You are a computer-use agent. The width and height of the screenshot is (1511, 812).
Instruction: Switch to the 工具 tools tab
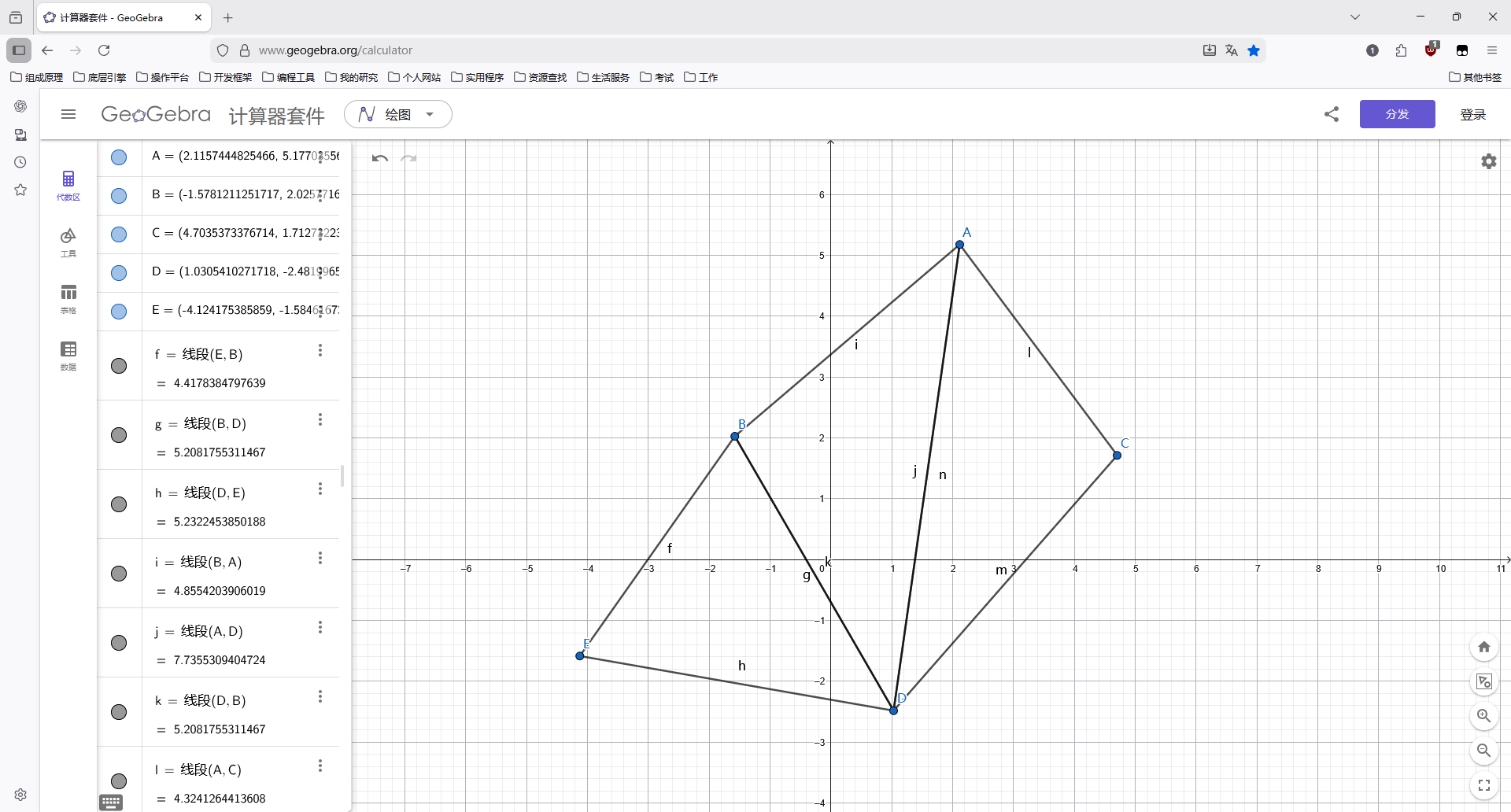coord(68,242)
